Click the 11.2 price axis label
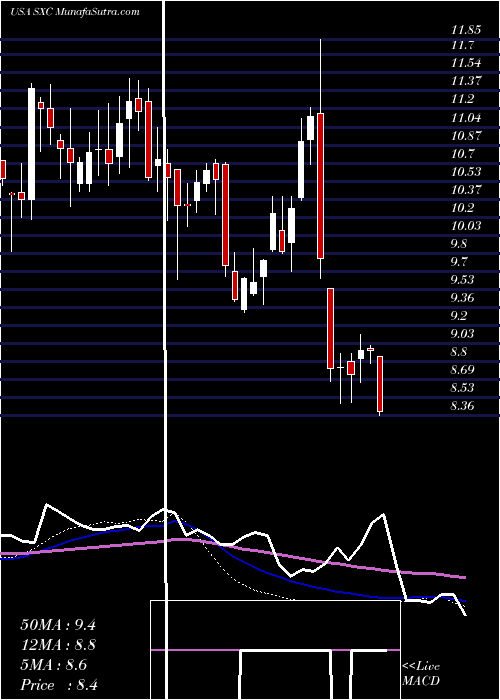Image resolution: width=500 pixels, height=700 pixels. (x=462, y=99)
